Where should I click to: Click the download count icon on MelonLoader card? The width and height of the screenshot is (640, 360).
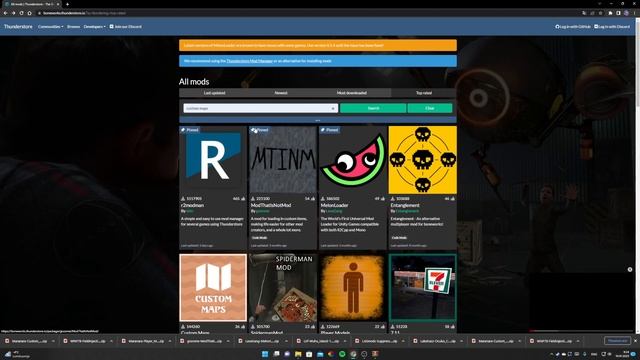click(x=323, y=199)
